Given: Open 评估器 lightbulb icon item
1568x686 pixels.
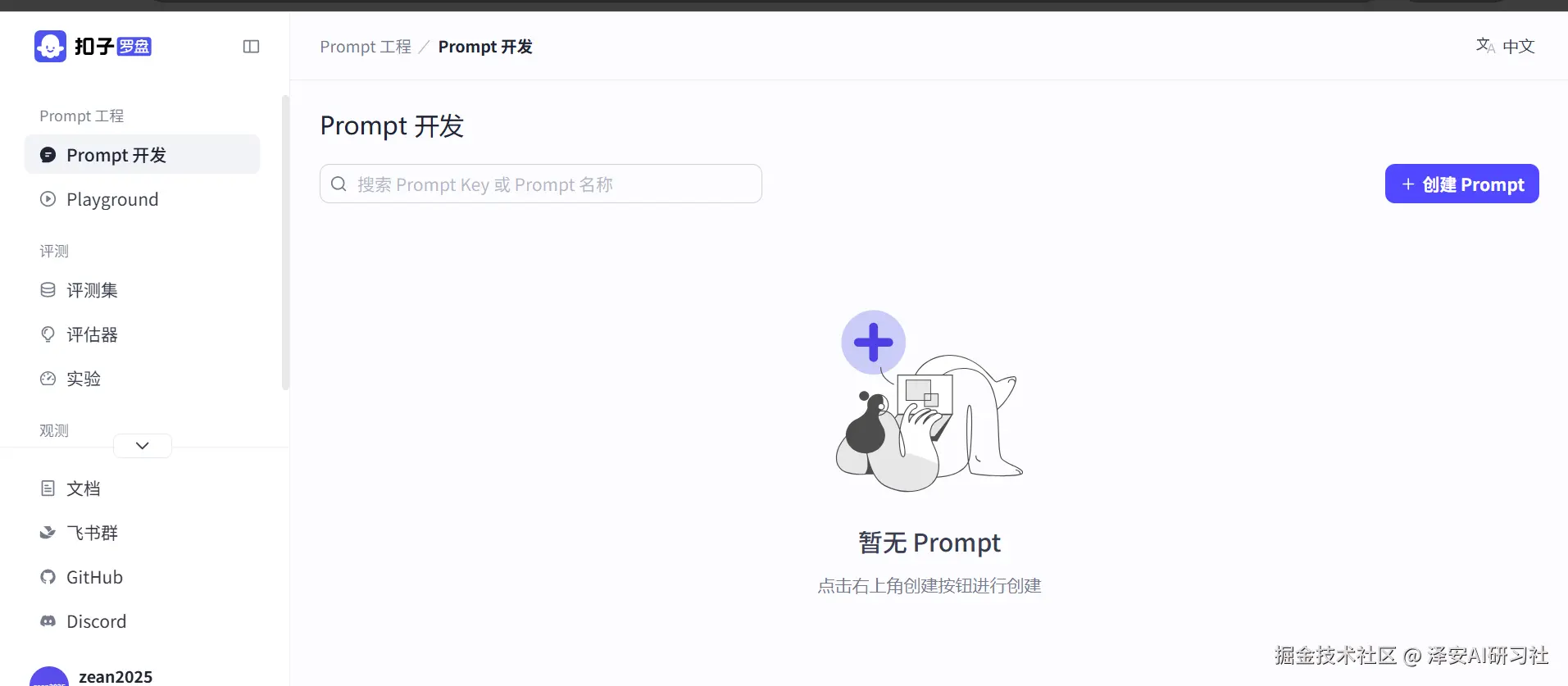Looking at the screenshot, I should pos(48,334).
